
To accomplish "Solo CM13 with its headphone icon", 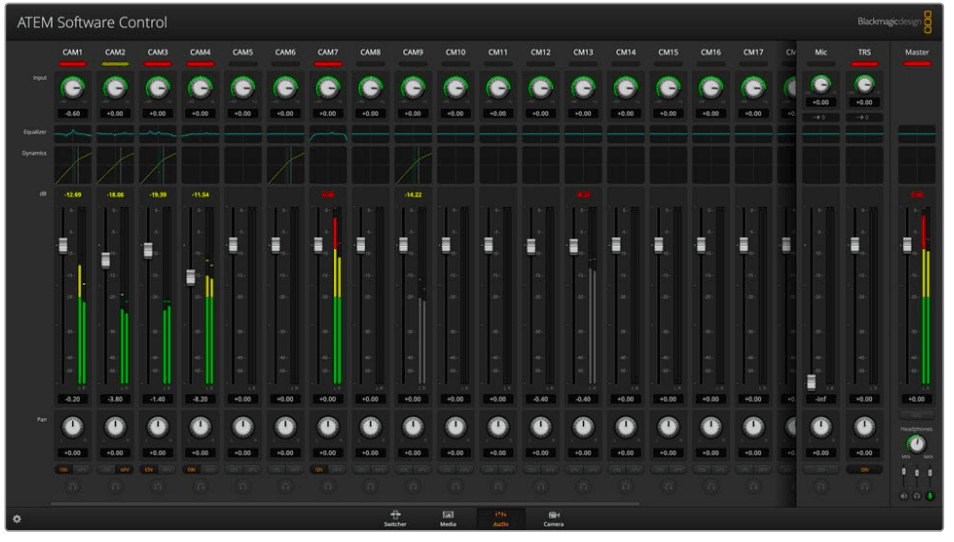I will pos(583,486).
